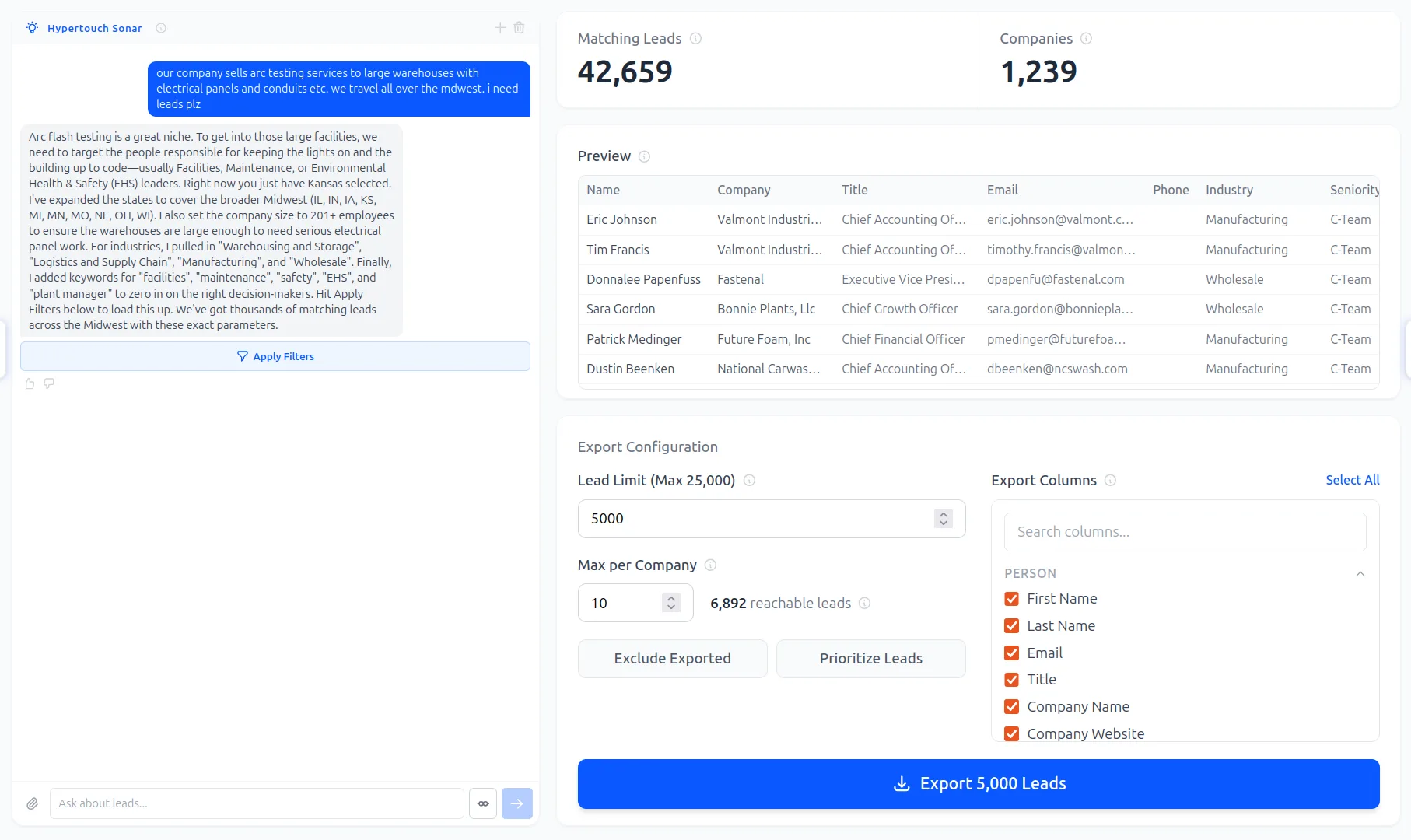Image resolution: width=1411 pixels, height=840 pixels.
Task: Show info for Lead Limit field
Action: [x=749, y=481]
